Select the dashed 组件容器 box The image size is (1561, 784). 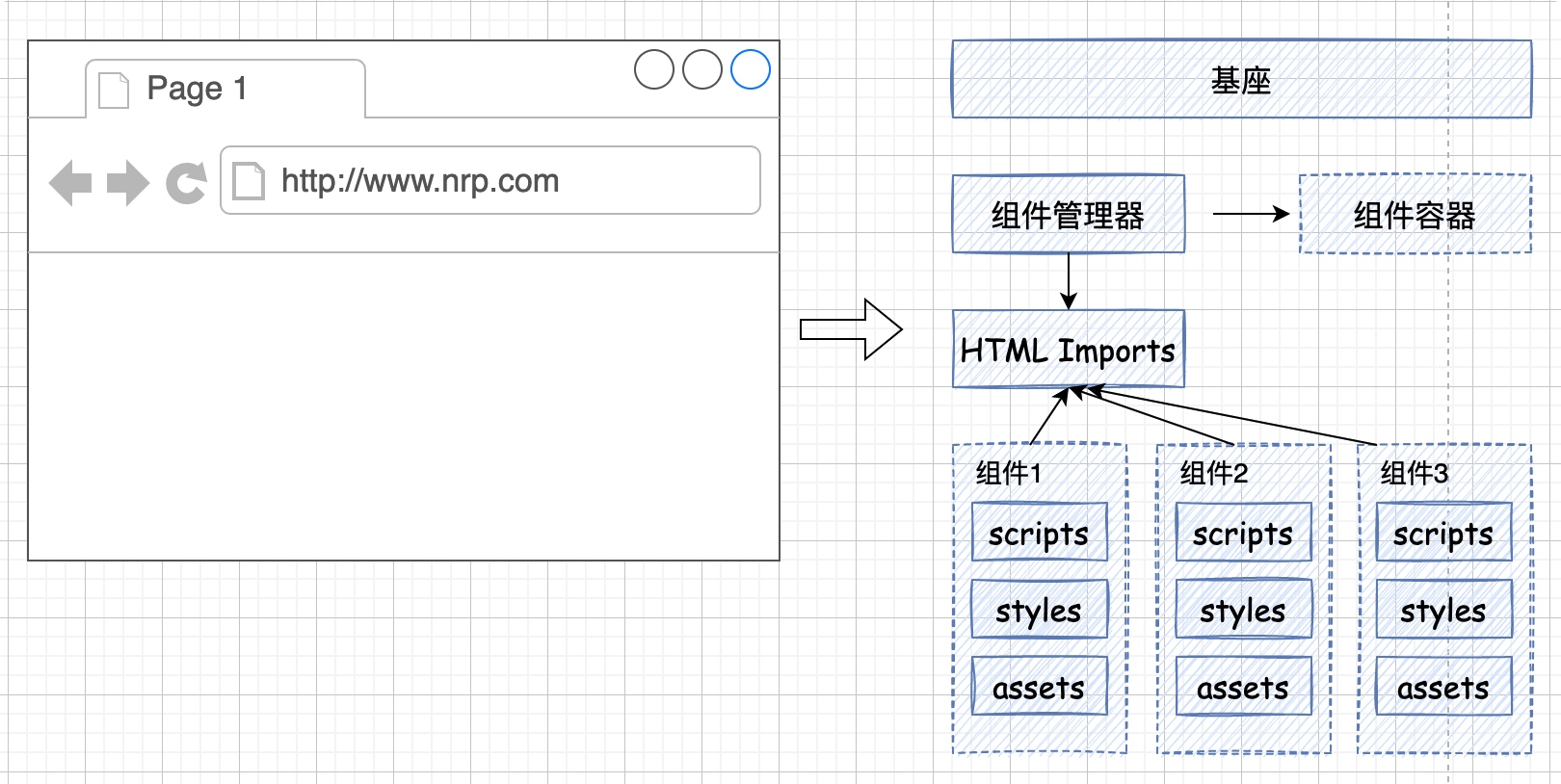pos(1415,214)
